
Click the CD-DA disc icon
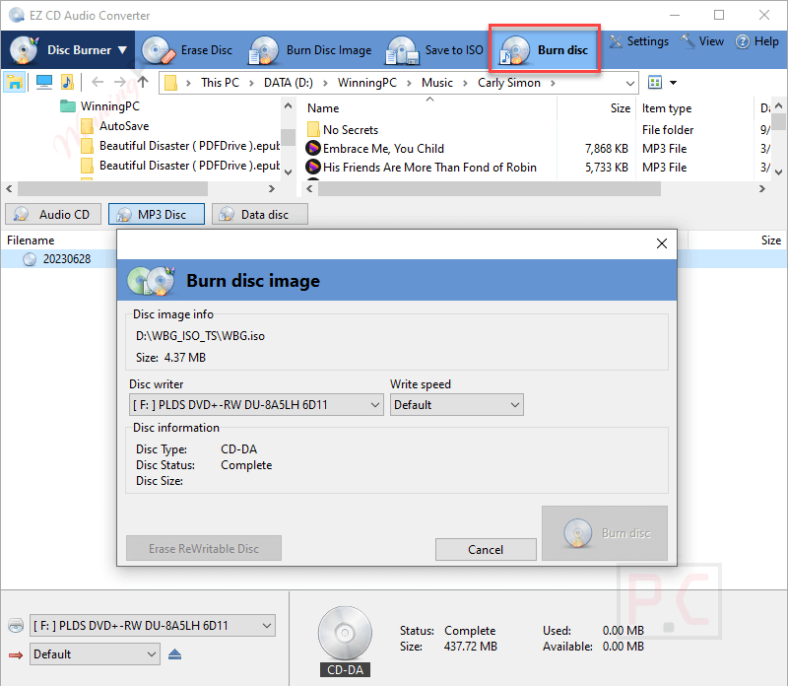click(x=345, y=633)
